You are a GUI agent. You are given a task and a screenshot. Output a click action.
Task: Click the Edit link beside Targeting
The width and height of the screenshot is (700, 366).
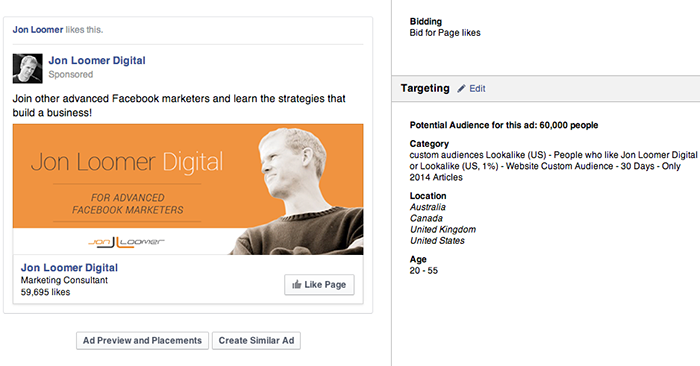point(477,89)
